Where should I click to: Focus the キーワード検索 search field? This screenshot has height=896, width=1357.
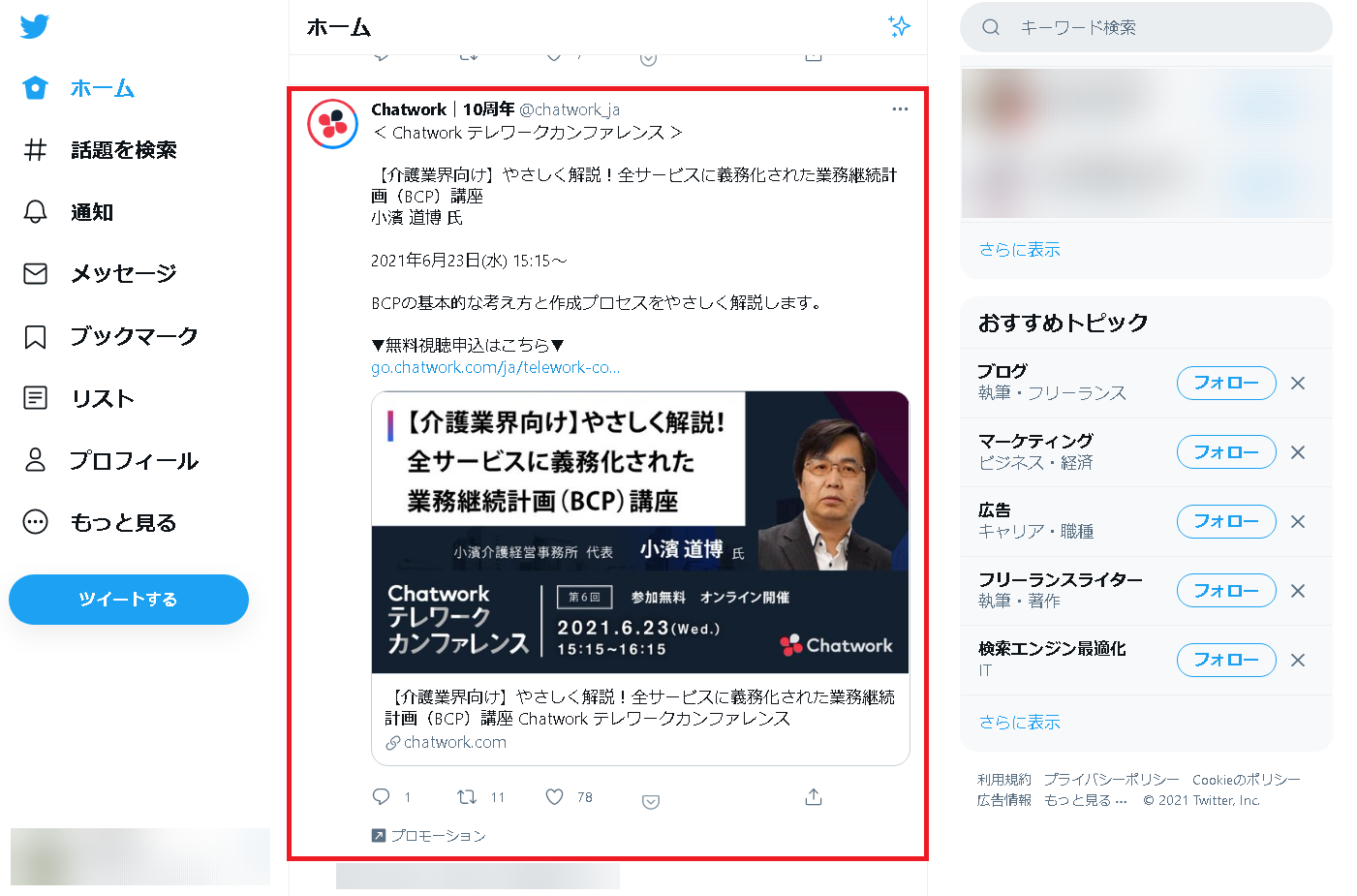pos(1146,27)
